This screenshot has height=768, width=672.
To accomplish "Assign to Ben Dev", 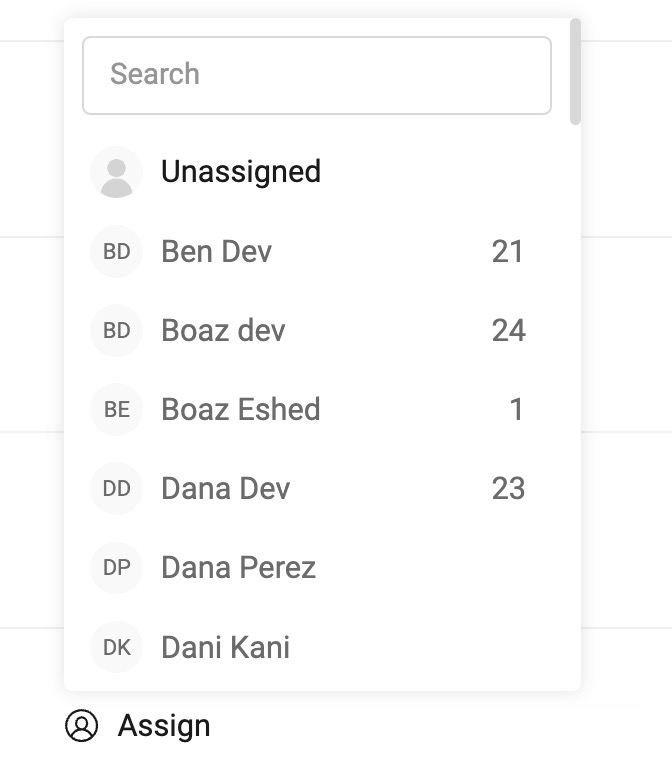I will pos(317,251).
